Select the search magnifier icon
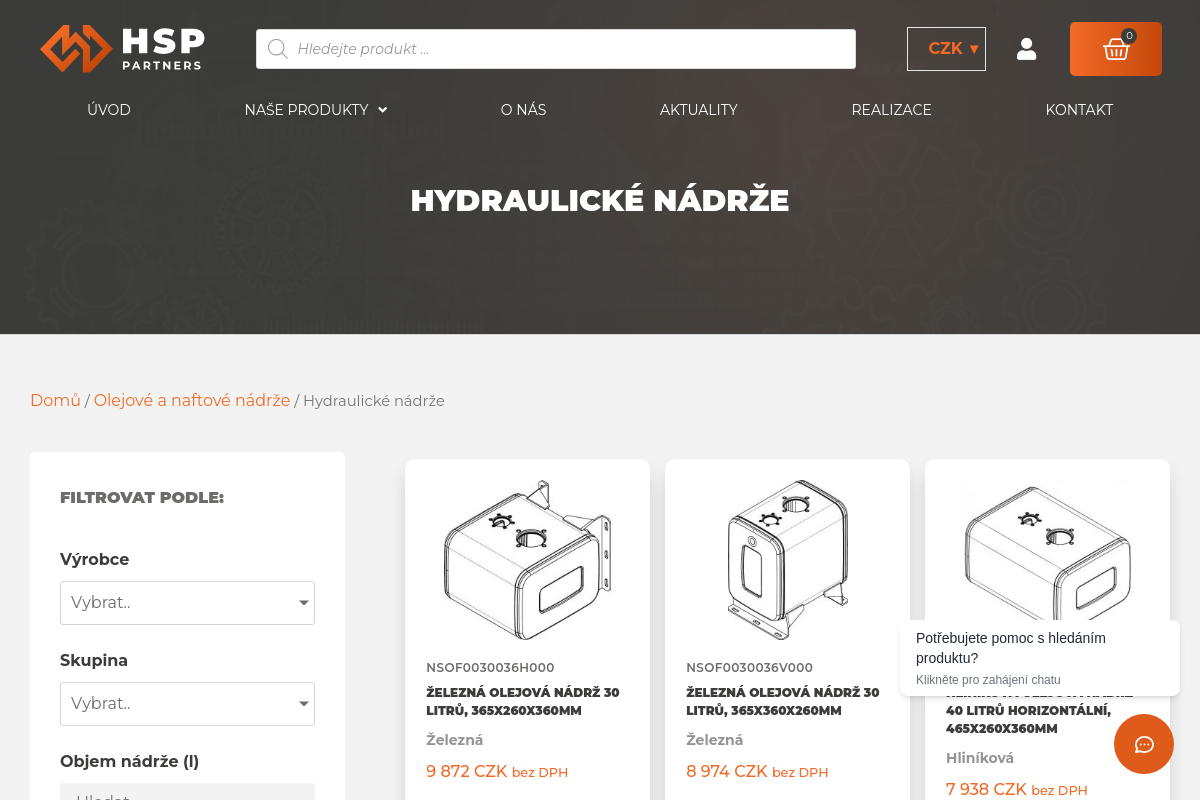 tap(277, 48)
